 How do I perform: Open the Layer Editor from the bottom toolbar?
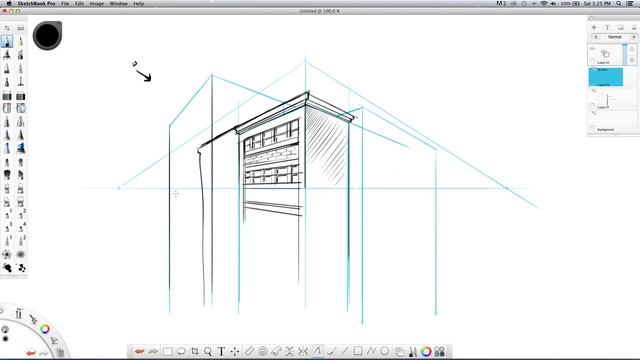pyautogui.click(x=399, y=351)
